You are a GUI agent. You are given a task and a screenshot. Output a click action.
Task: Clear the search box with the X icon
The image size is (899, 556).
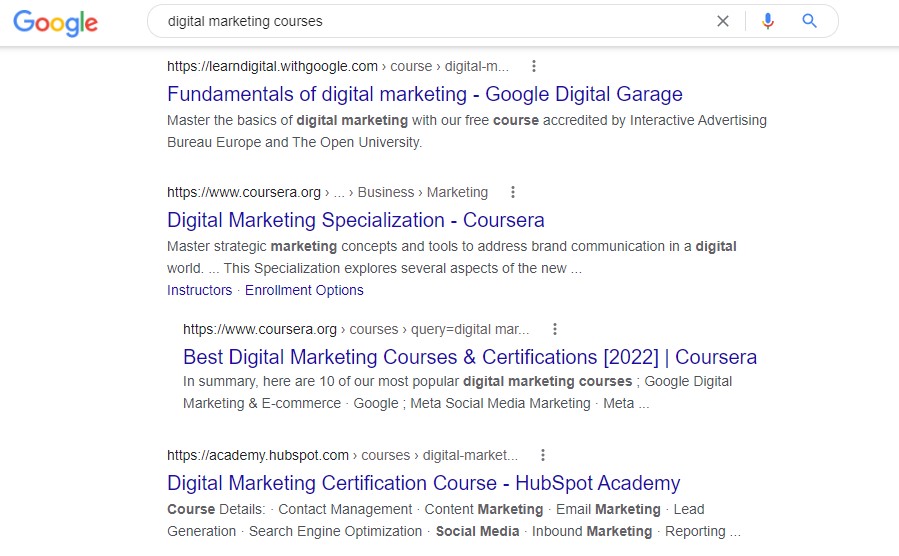coord(722,21)
